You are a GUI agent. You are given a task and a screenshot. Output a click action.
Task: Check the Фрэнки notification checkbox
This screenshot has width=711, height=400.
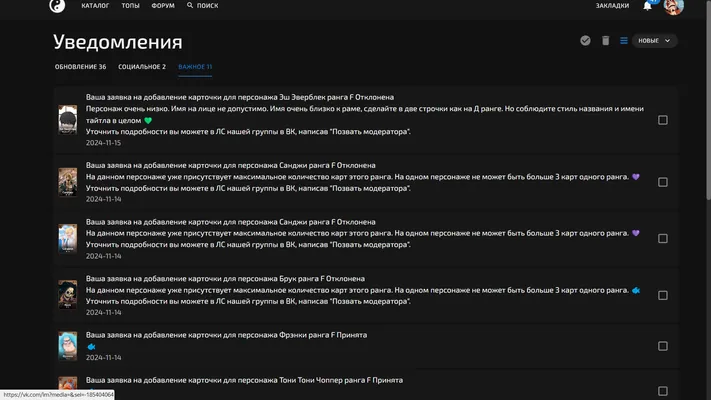pyautogui.click(x=662, y=346)
